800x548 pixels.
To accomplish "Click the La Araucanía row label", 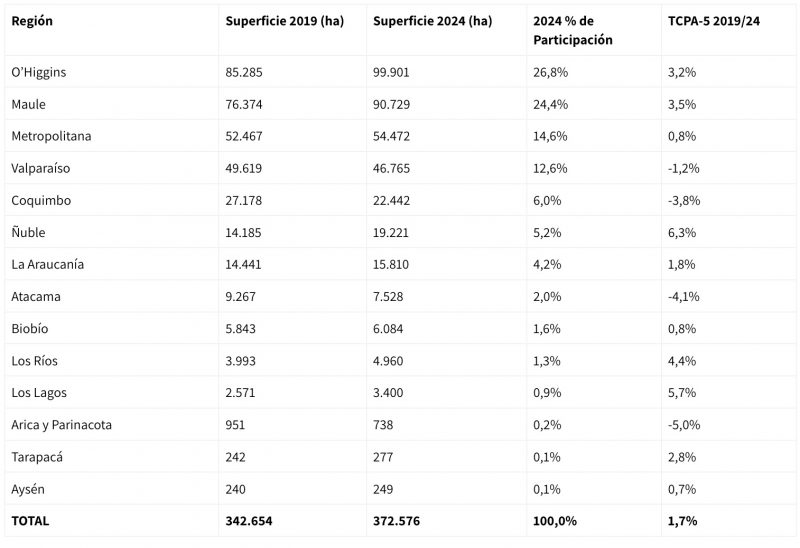I will pos(47,264).
